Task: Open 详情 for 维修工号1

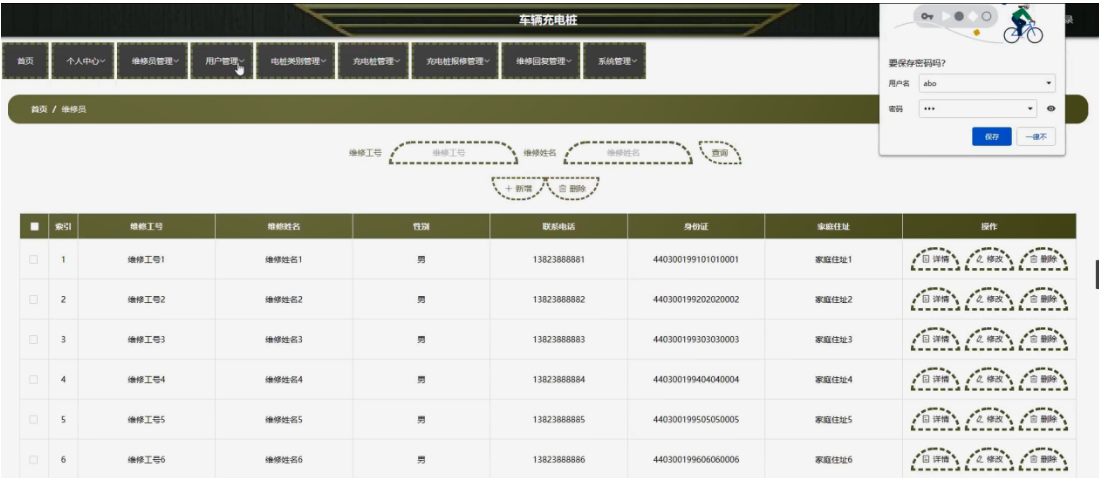Action: (x=936, y=259)
